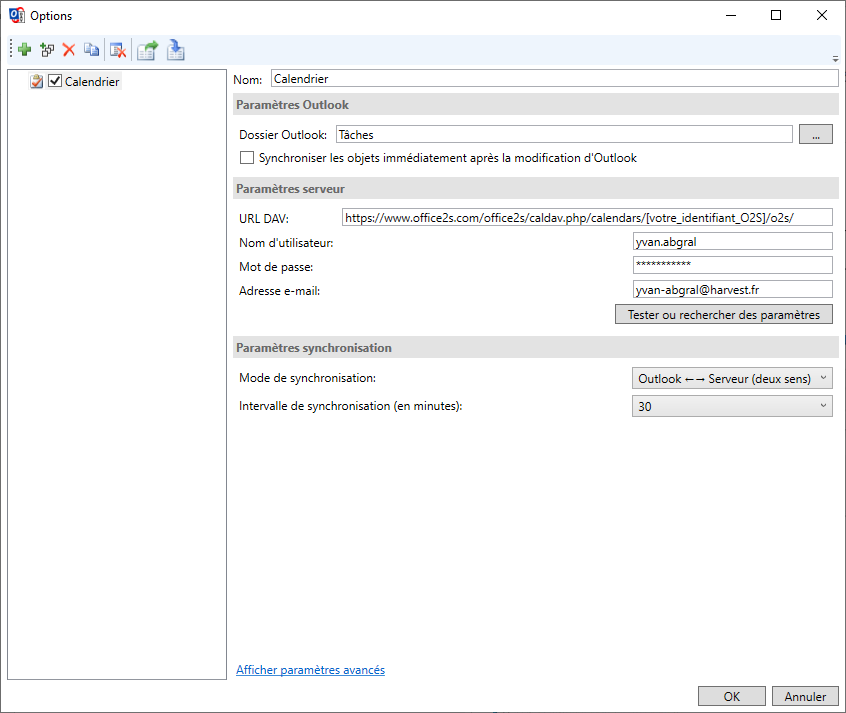Viewport: 846px width, 713px height.
Task: Click the export profiles icon with green arrow
Action: coord(148,49)
